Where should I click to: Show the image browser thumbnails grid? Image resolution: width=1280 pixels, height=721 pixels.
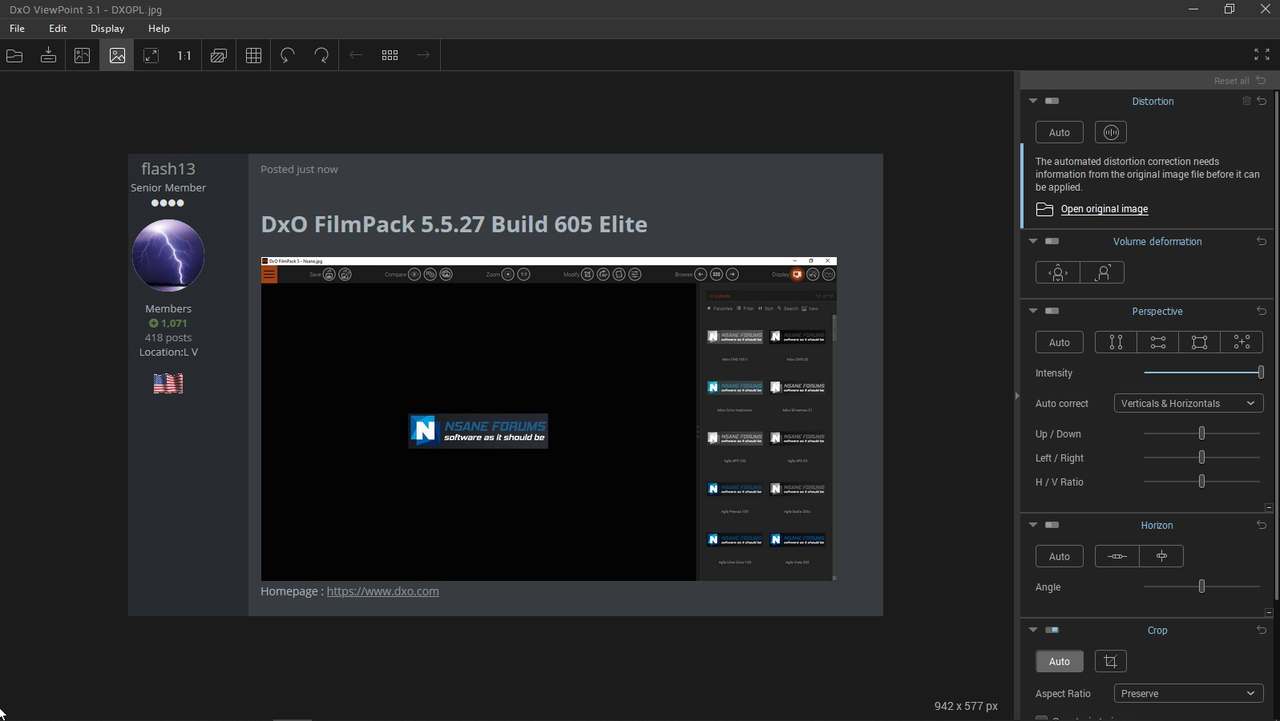click(x=390, y=56)
